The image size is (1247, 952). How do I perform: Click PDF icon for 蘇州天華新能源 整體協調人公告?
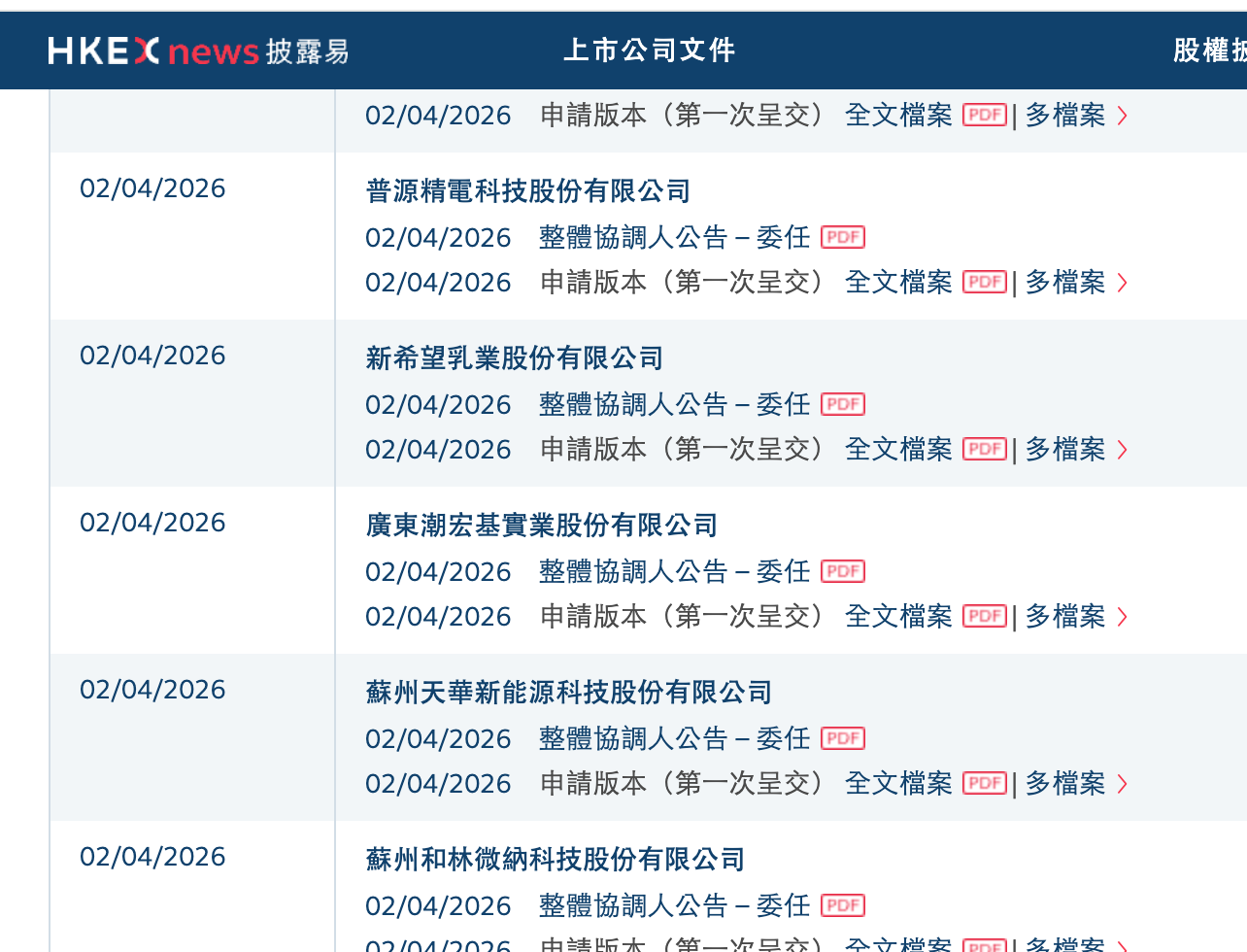[842, 738]
